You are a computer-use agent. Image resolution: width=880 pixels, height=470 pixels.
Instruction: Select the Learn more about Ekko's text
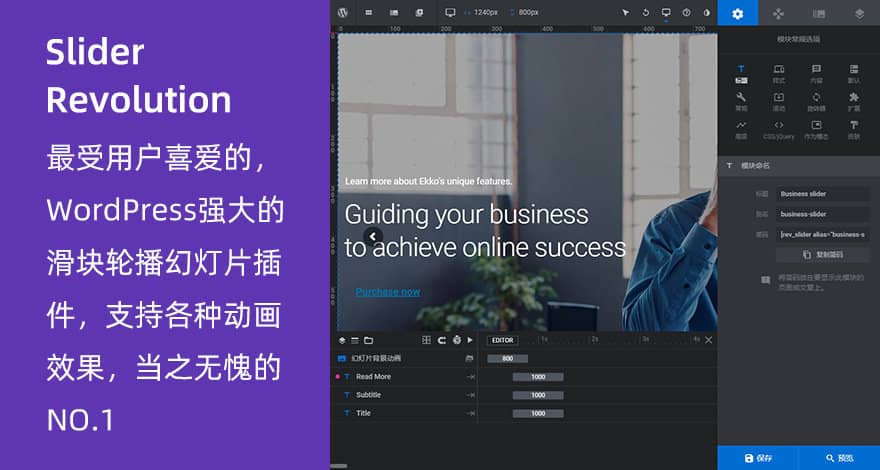pyautogui.click(x=428, y=181)
